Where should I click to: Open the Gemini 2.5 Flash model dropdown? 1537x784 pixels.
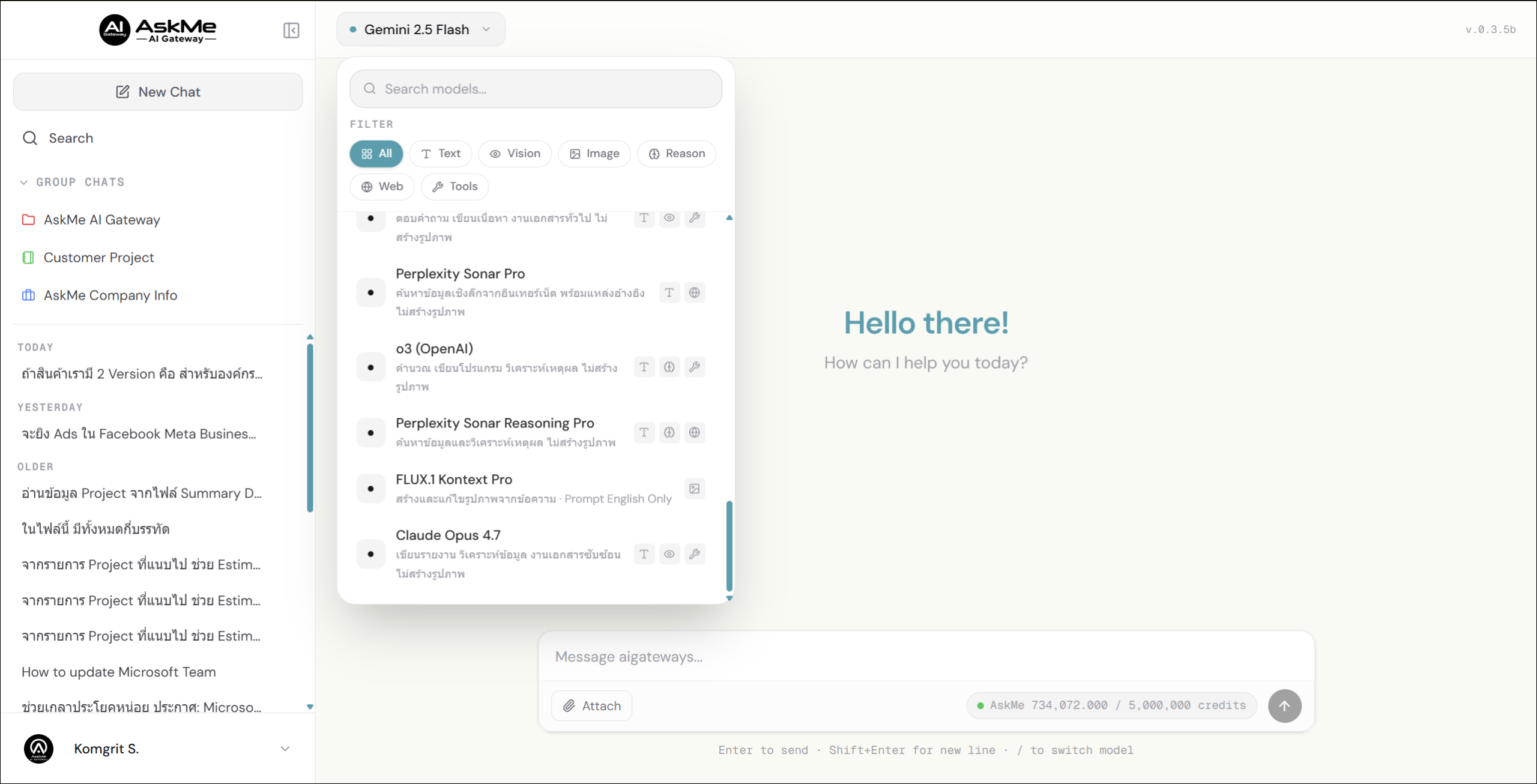point(421,29)
